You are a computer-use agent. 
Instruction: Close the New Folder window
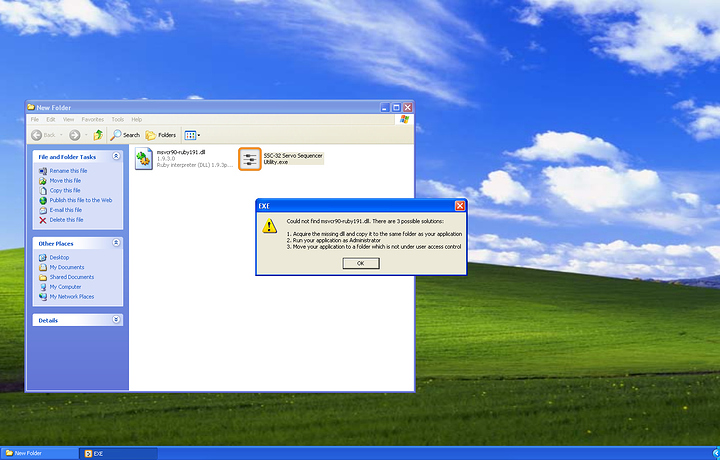click(x=407, y=107)
